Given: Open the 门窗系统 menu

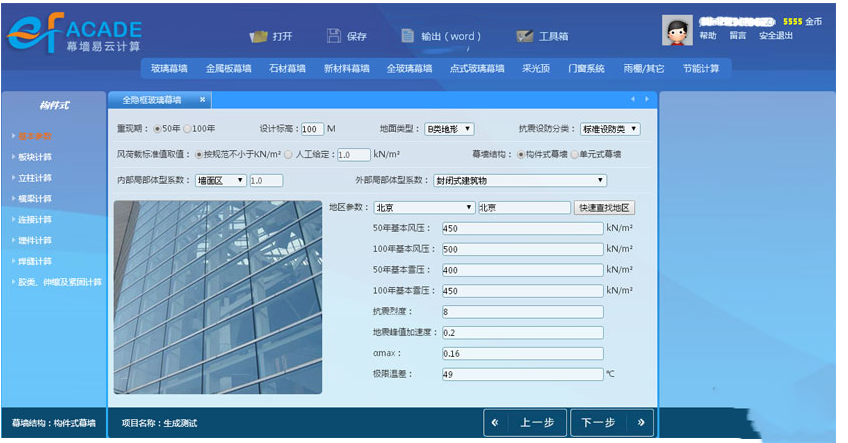Looking at the screenshot, I should (586, 69).
